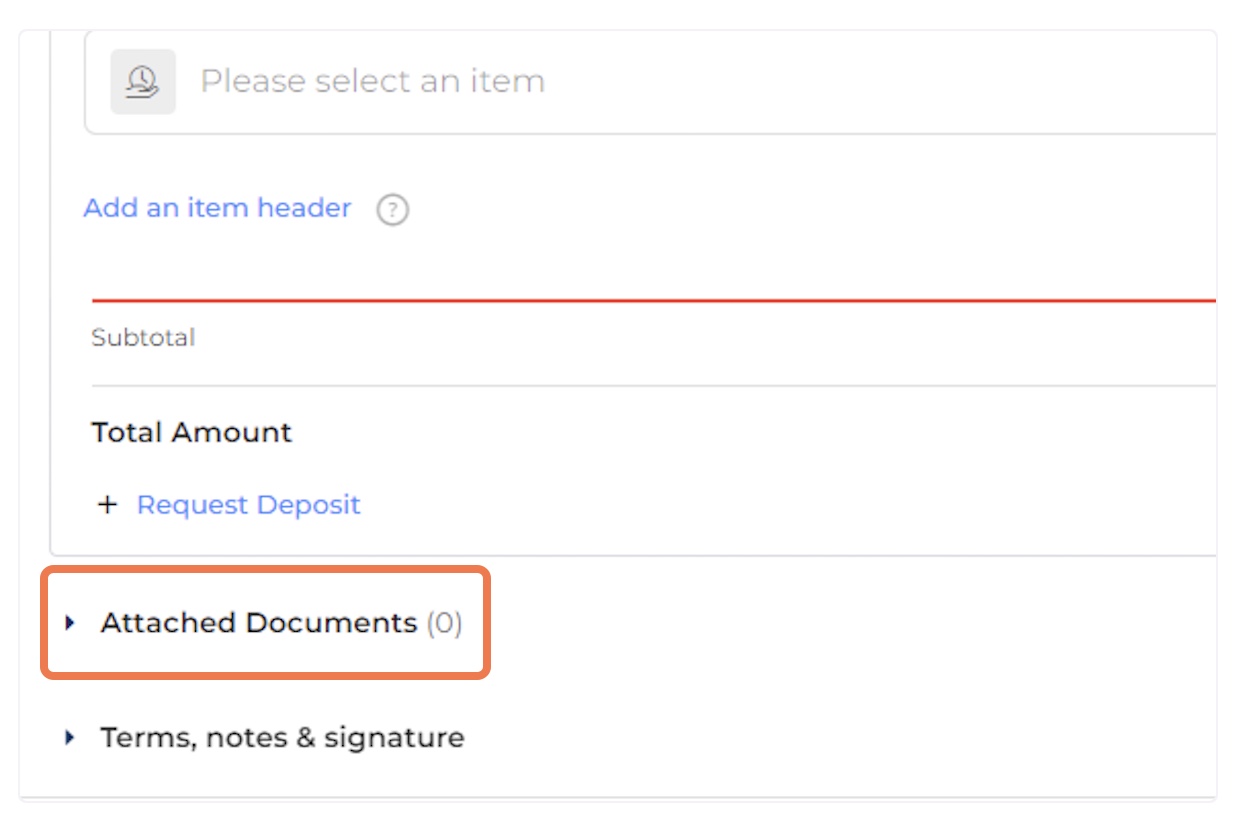Viewport: 1236px width, 814px height.
Task: Click the red divider line above Subtotal
Action: tap(654, 299)
